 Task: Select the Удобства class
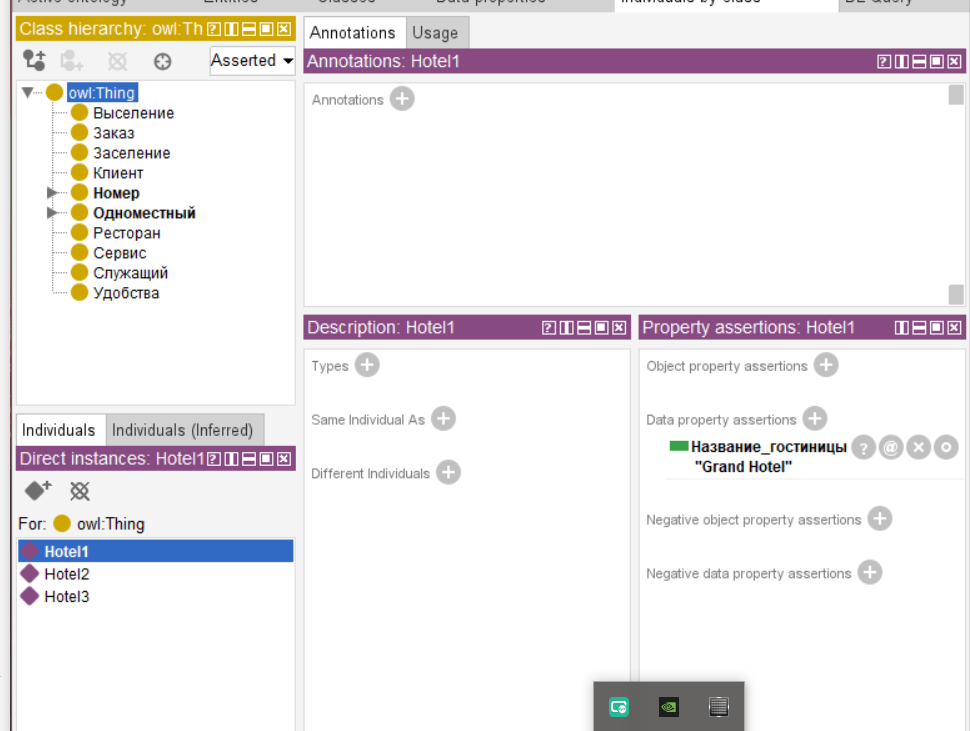tap(126, 293)
